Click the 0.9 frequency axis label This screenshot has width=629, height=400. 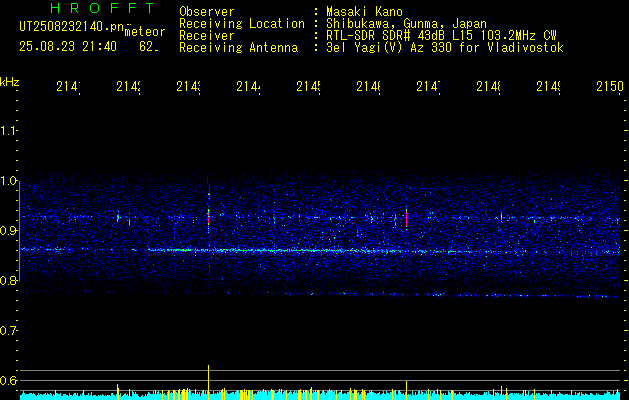coord(8,230)
